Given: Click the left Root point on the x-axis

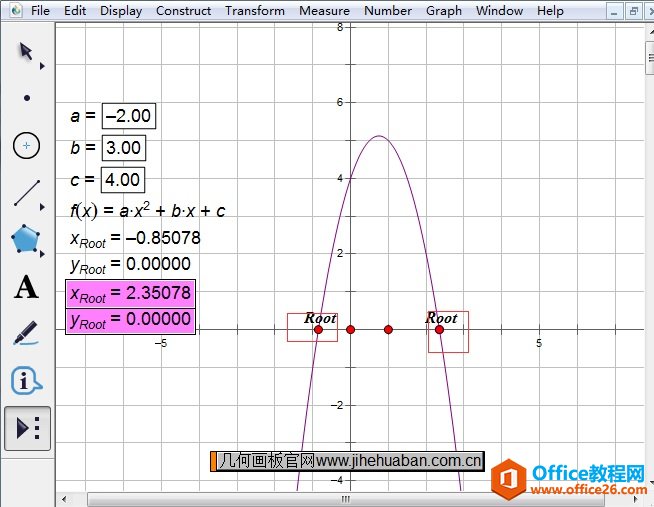Looking at the screenshot, I should pos(318,330).
